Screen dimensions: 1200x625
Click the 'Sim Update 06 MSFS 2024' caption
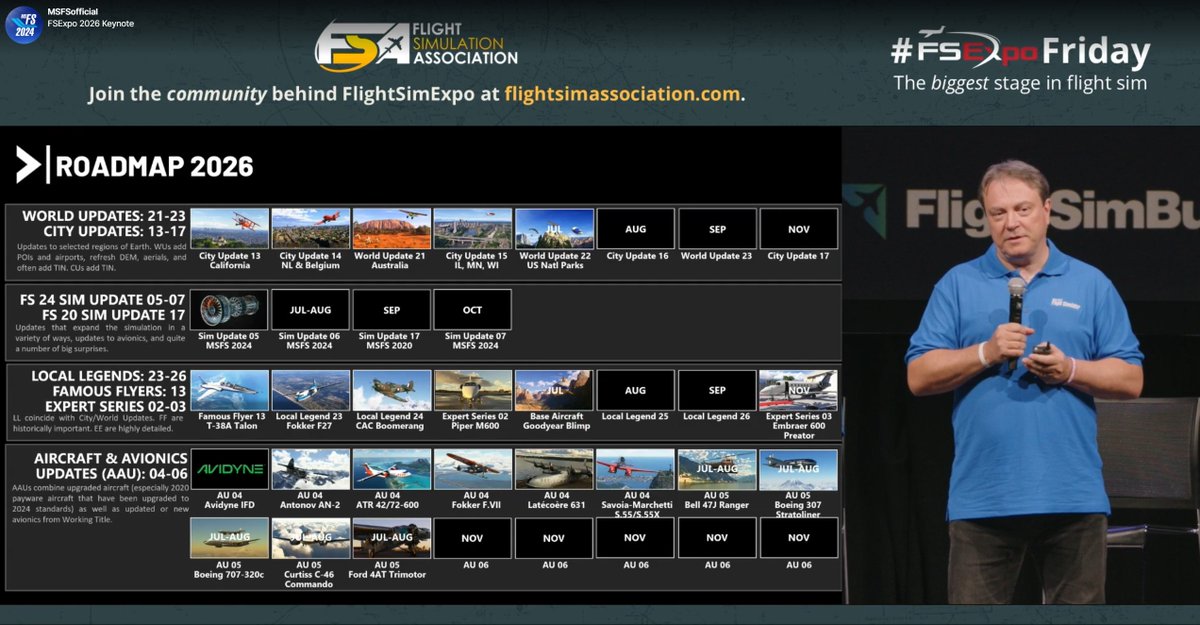click(311, 341)
